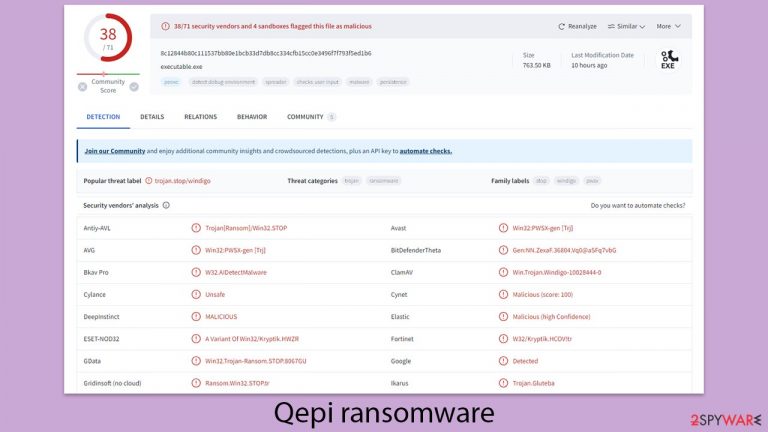The image size is (768, 432).
Task: Click the community score bar
Action: (108, 74)
